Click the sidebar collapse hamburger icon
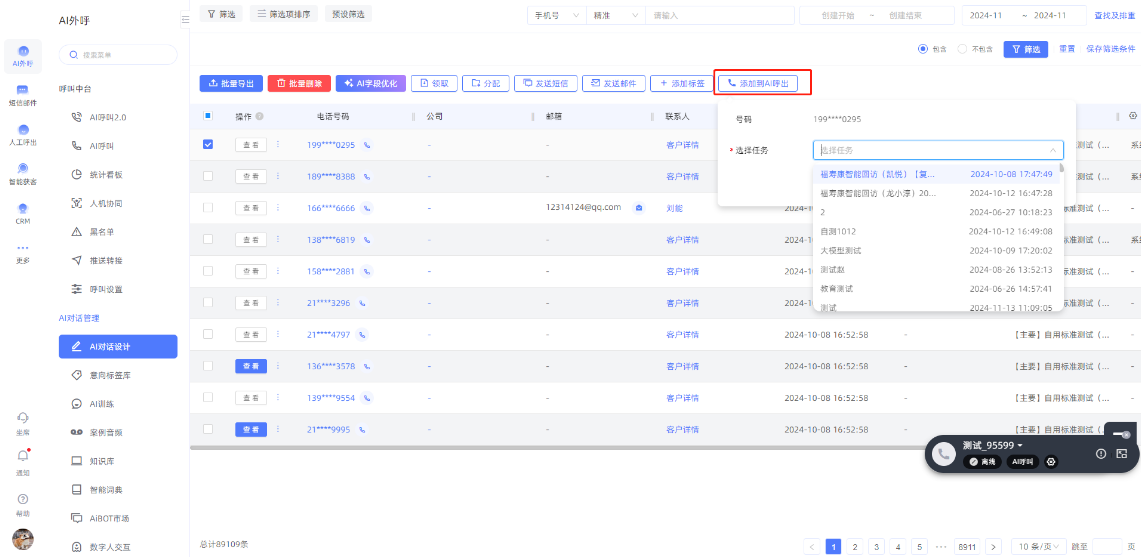 coord(185,19)
